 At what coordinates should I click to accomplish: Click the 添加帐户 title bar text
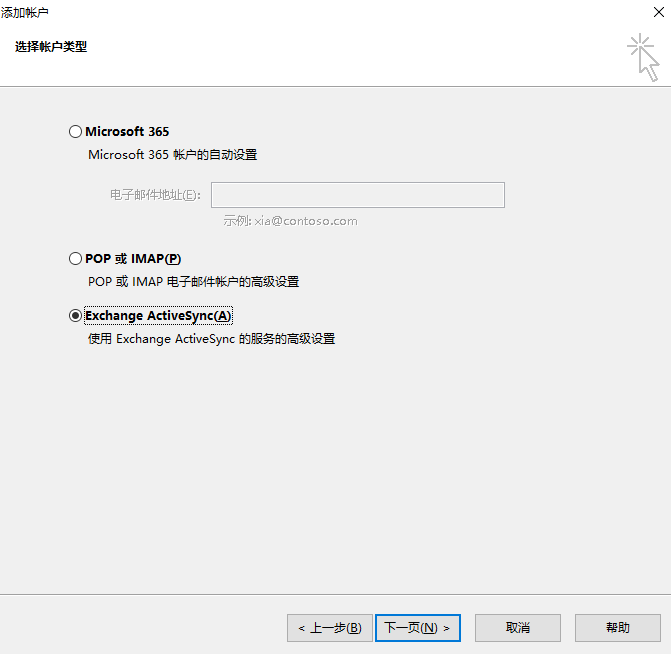tap(25, 12)
